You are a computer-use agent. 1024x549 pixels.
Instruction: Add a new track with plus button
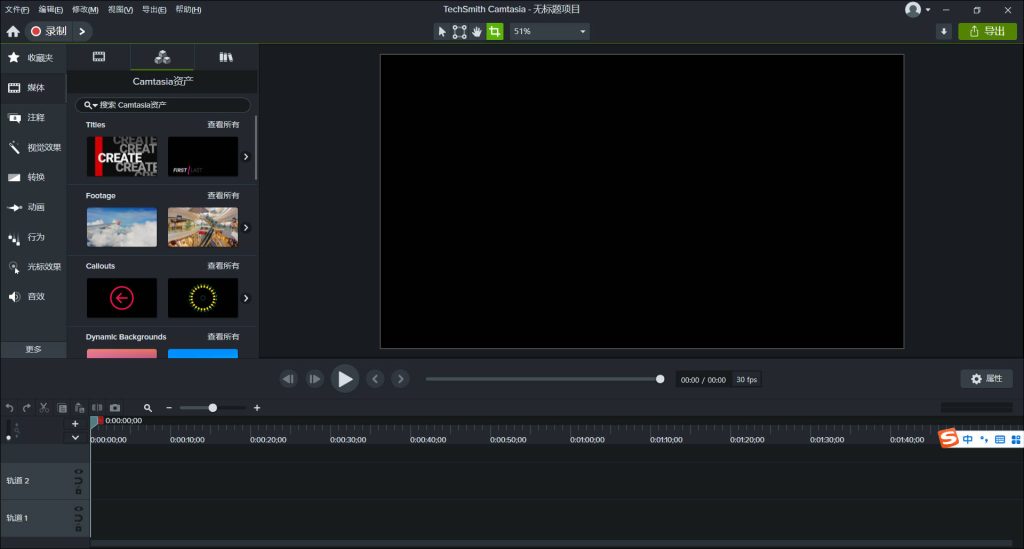pos(75,424)
